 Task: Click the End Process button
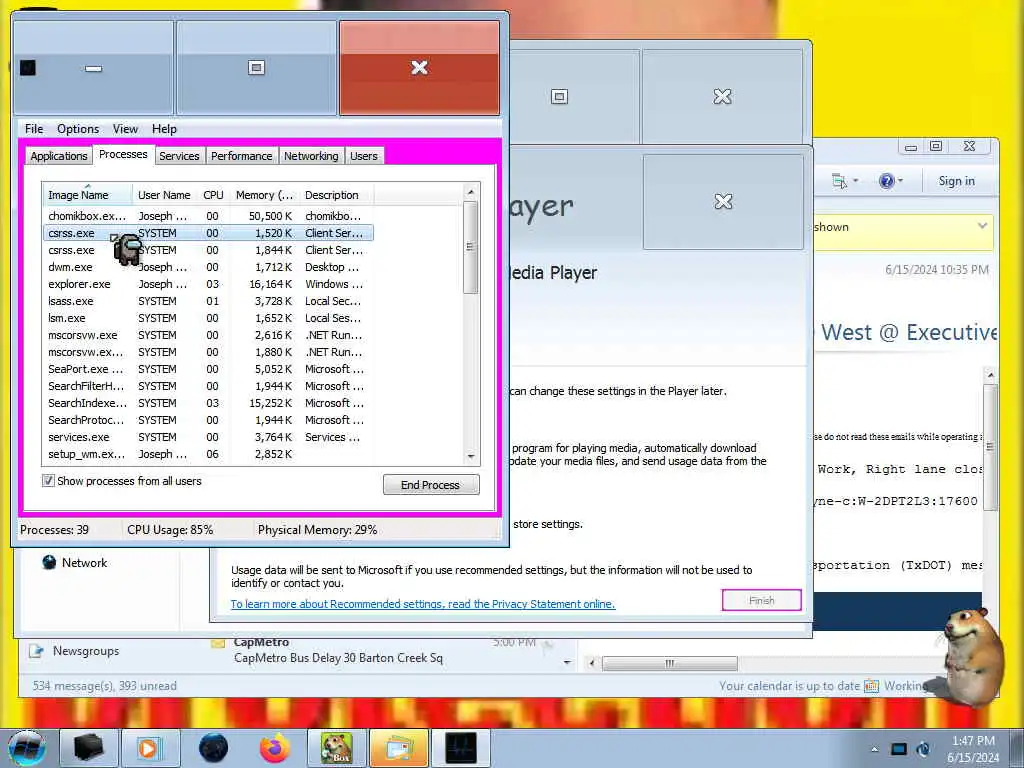pos(431,485)
